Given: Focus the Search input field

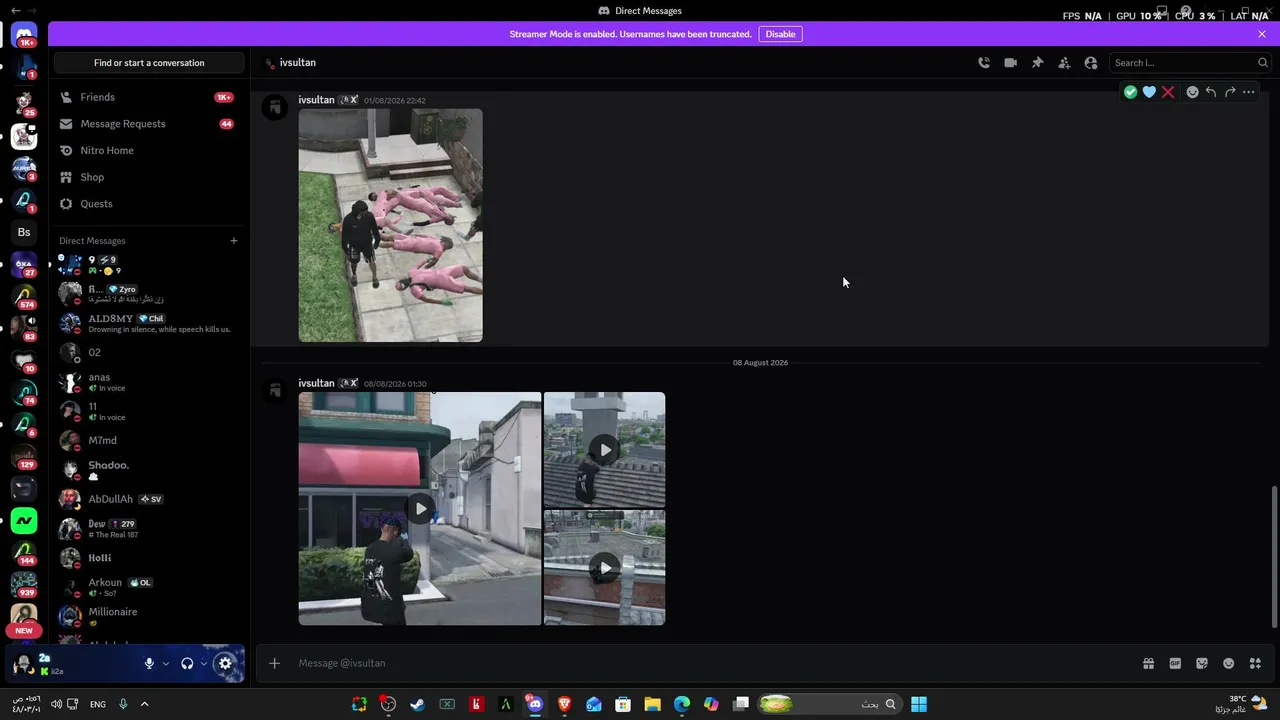Looking at the screenshot, I should (1190, 63).
